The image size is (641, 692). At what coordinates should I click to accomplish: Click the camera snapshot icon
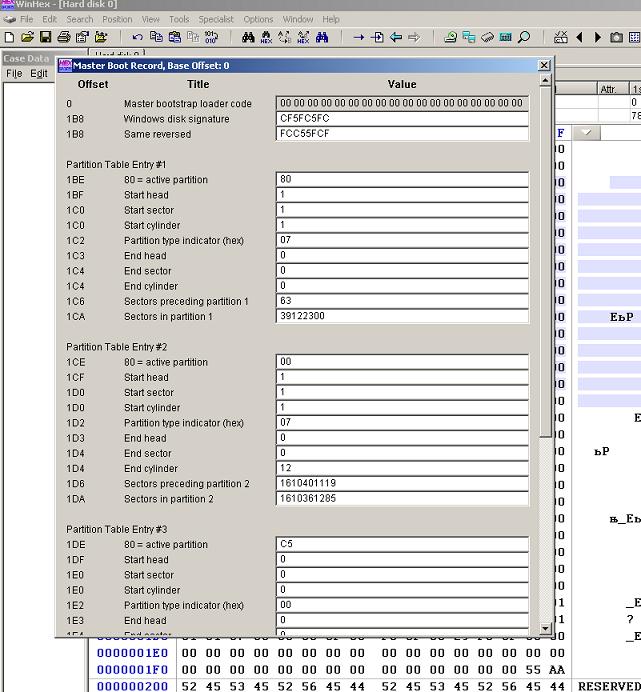pos(617,38)
